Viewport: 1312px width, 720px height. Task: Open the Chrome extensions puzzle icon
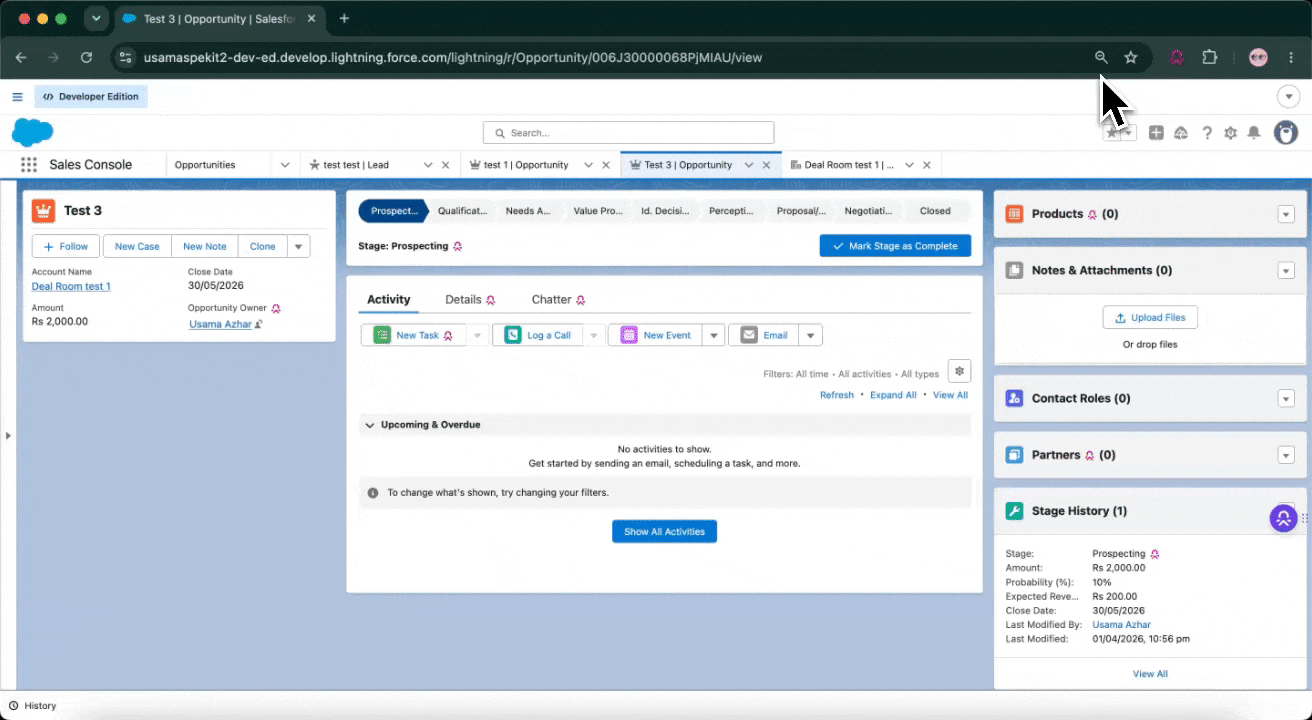[1210, 58]
